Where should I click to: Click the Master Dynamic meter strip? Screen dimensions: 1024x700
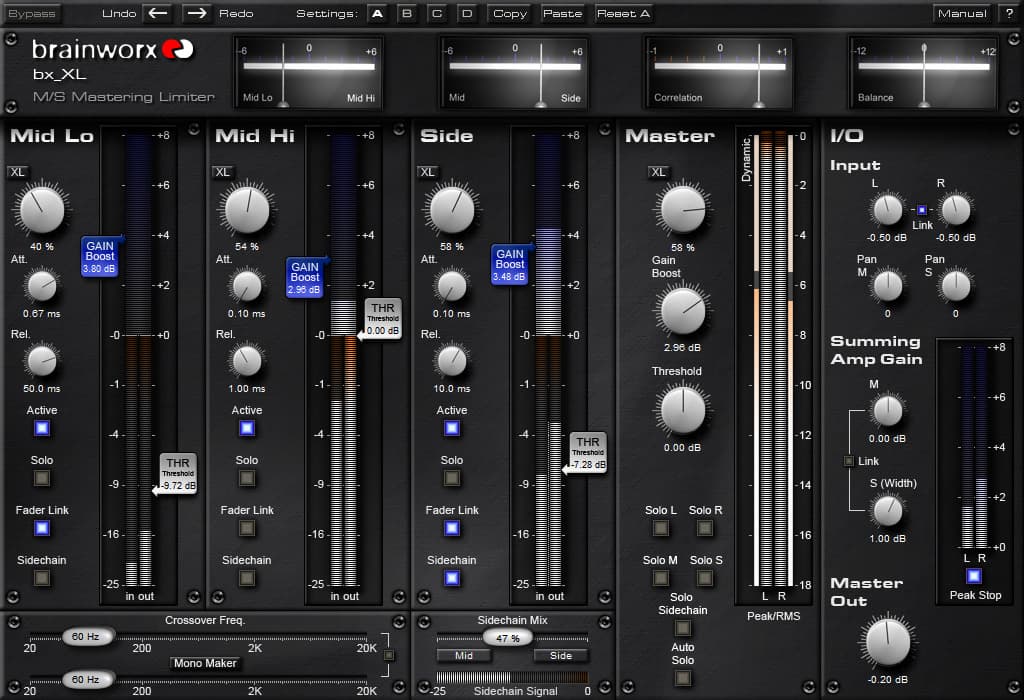pos(757,359)
